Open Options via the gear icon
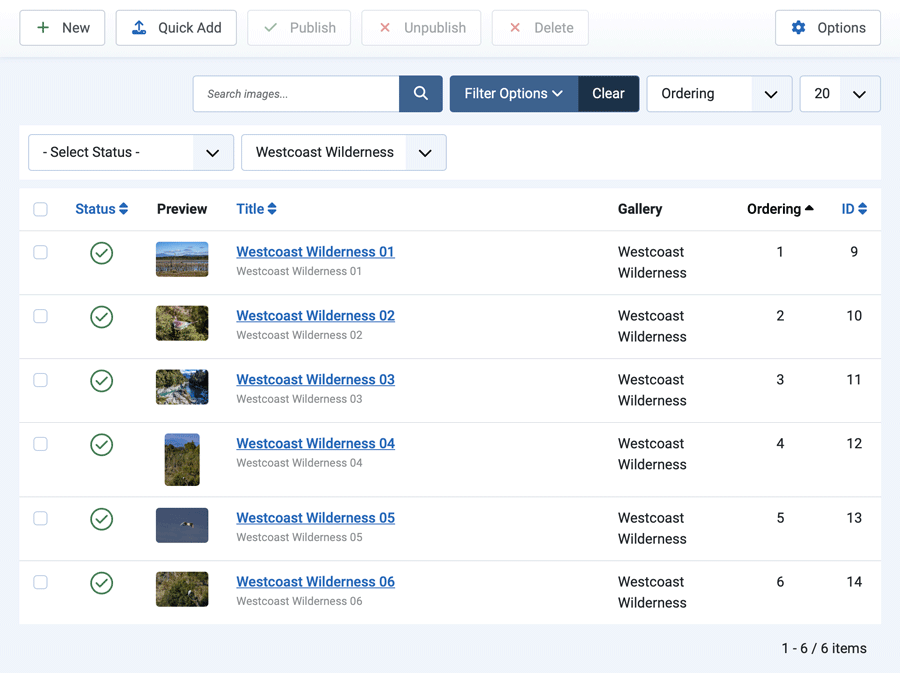This screenshot has width=900, height=673. point(798,28)
